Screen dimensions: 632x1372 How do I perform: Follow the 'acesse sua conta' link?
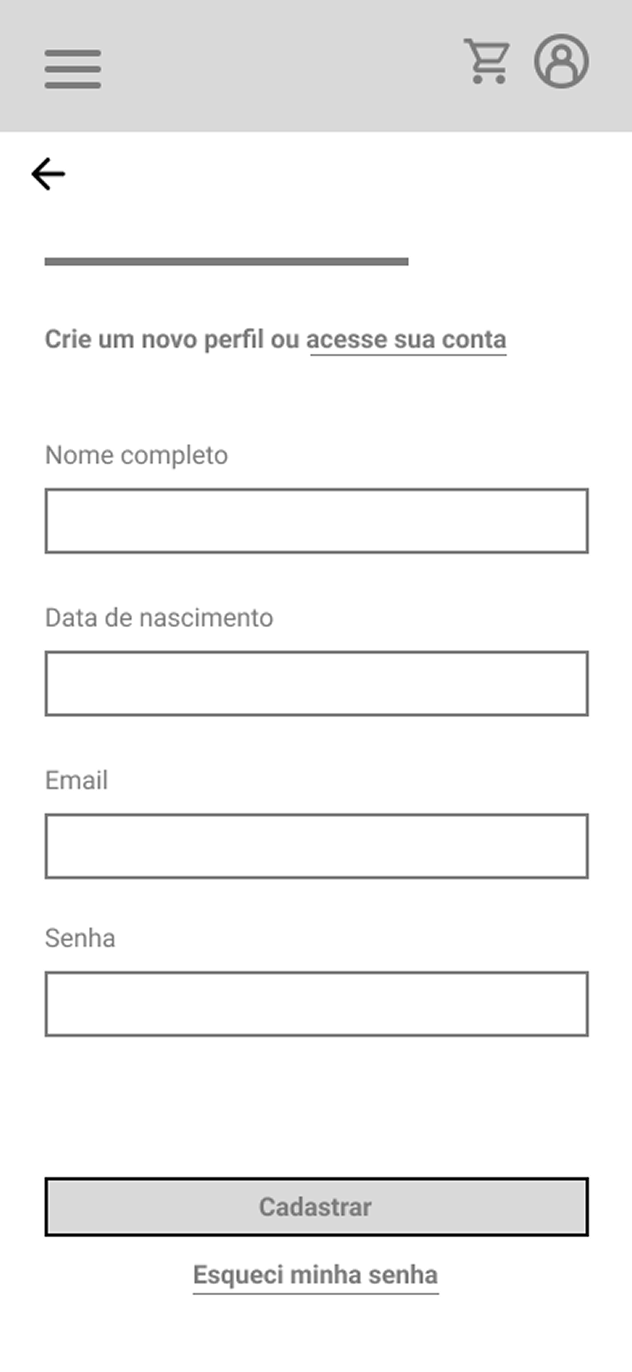click(x=406, y=340)
